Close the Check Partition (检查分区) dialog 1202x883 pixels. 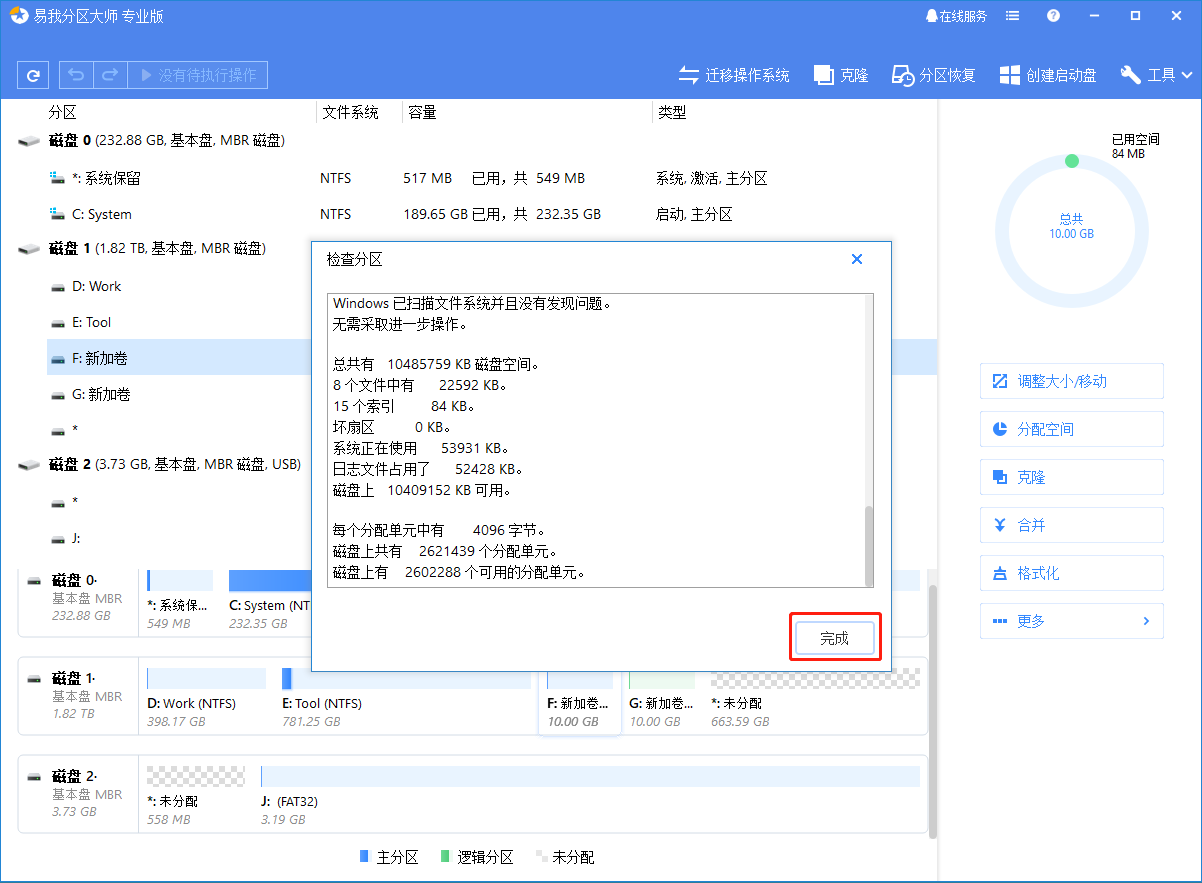click(856, 259)
